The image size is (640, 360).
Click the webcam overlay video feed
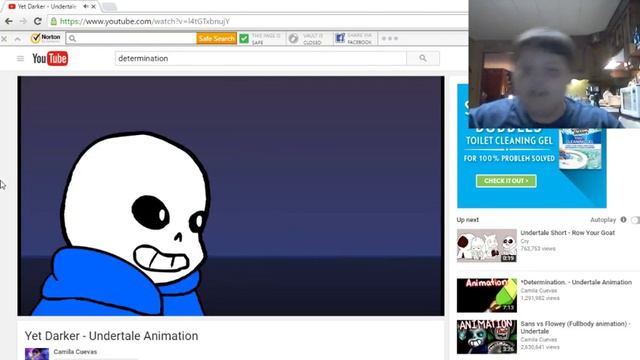pos(554,64)
